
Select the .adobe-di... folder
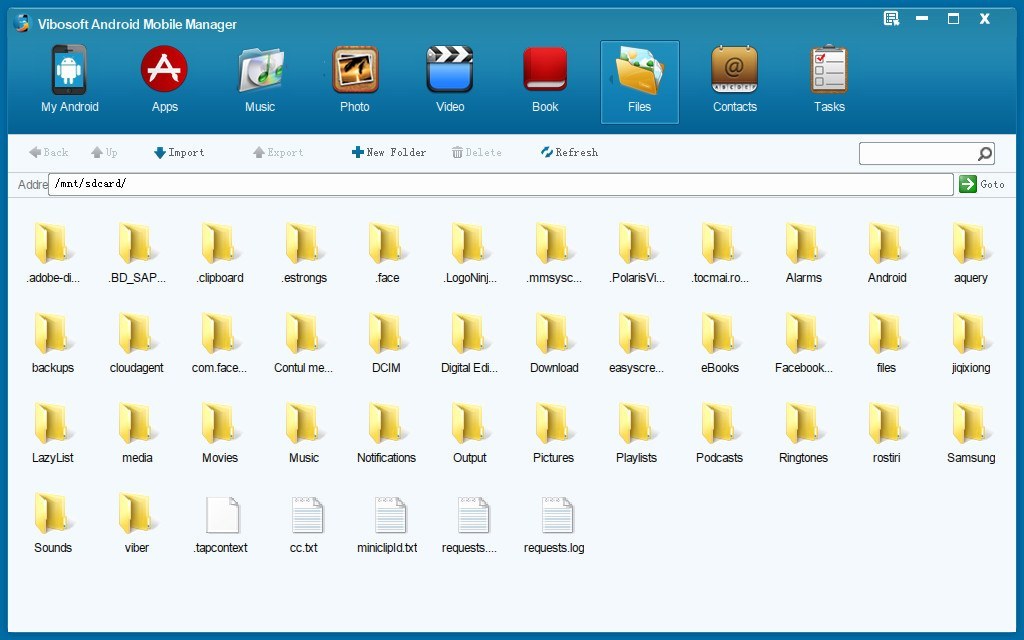pos(53,253)
